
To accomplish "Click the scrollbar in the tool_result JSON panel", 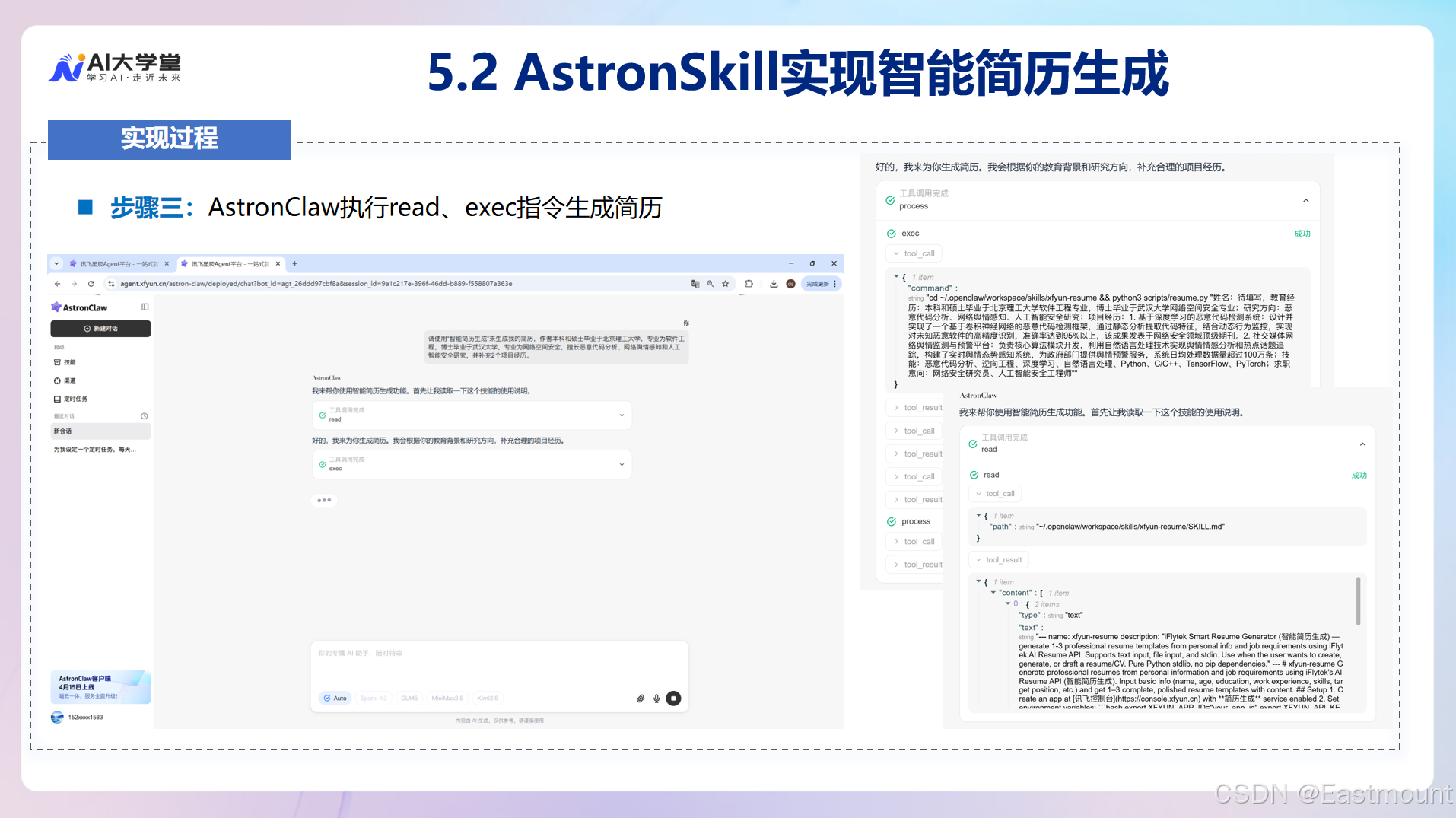I will 1358,602.
